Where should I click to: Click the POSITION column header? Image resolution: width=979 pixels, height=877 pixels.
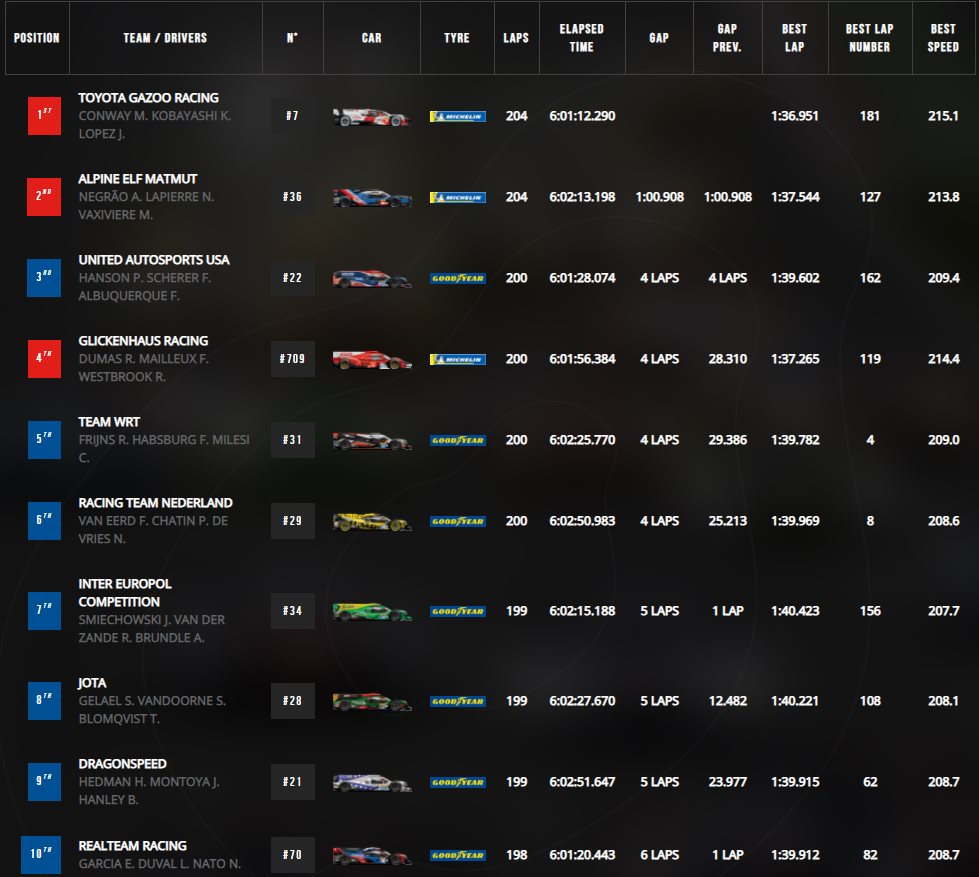tap(37, 38)
